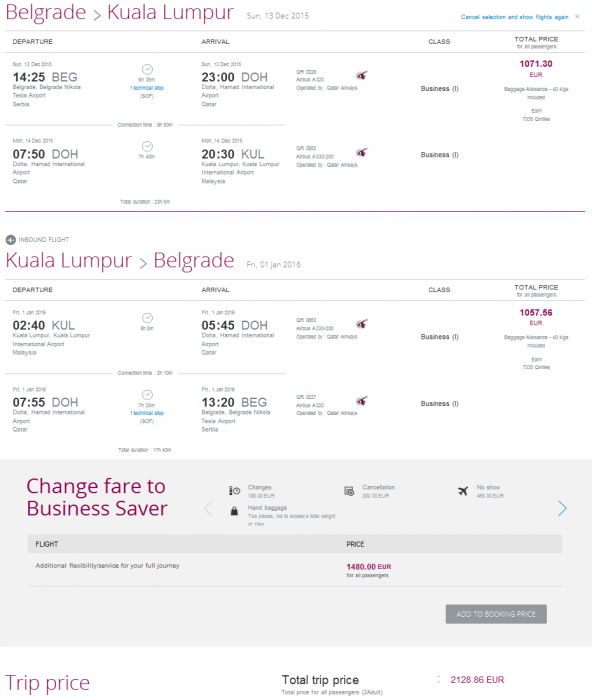This screenshot has width=592, height=700.
Task: Click the Qatar Airways logo for flight QR 0227
Action: pos(362,401)
